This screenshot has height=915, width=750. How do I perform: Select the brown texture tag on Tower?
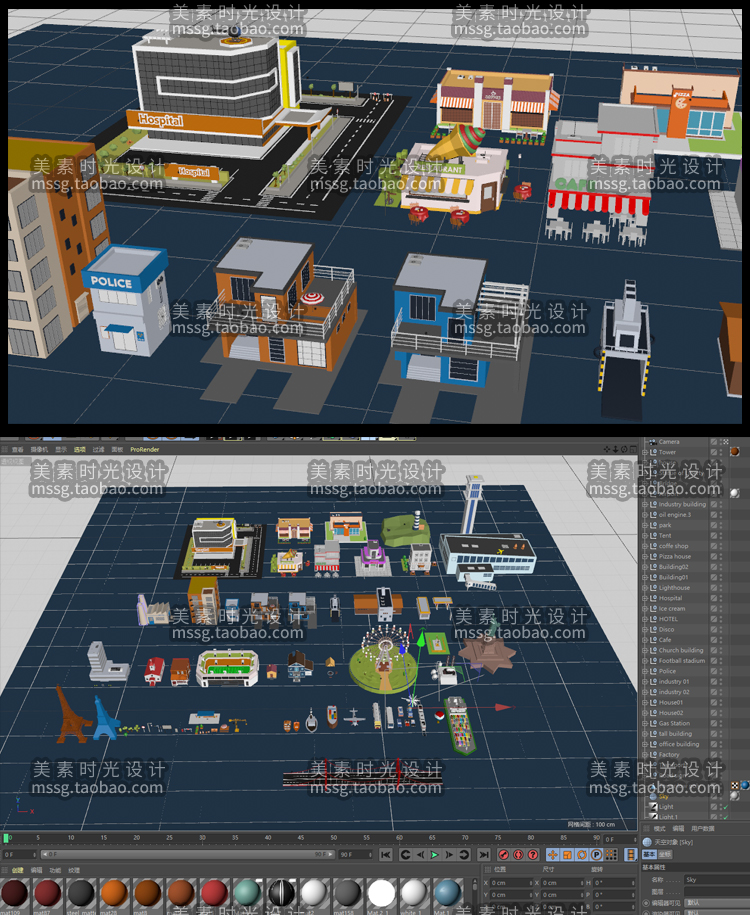coord(735,451)
